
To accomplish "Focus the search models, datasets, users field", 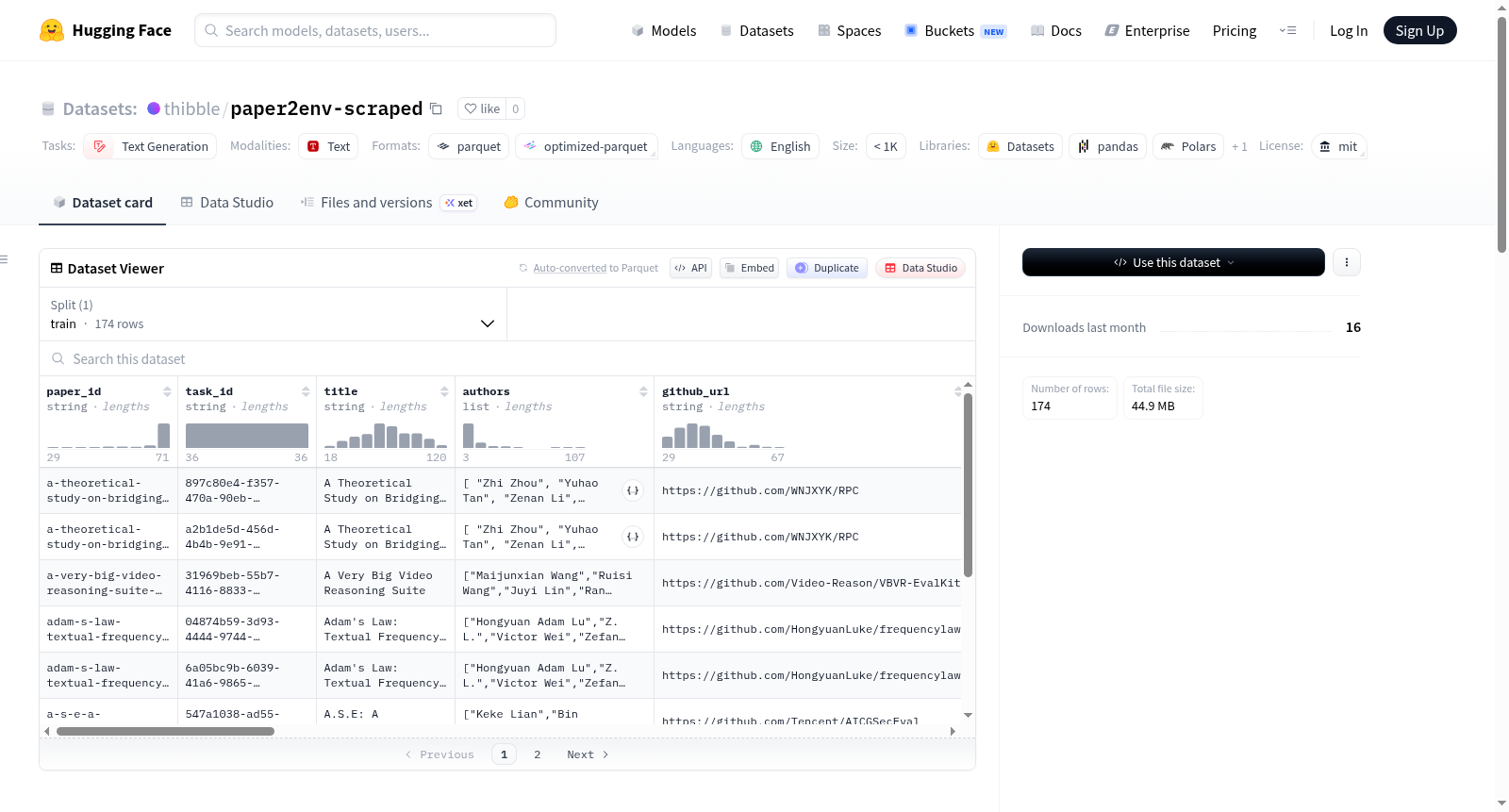I will tap(375, 30).
